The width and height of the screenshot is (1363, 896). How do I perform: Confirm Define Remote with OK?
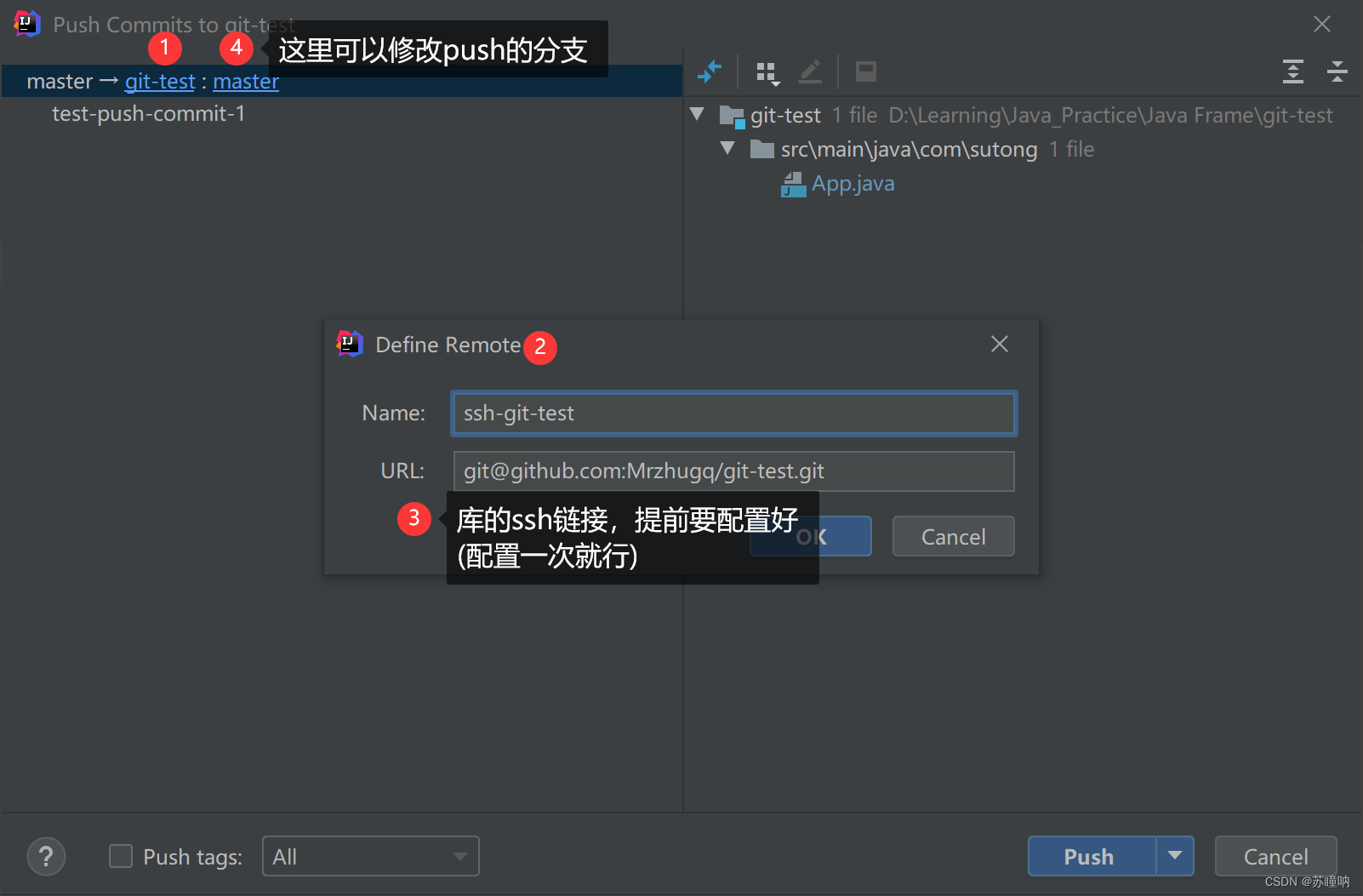pos(811,536)
